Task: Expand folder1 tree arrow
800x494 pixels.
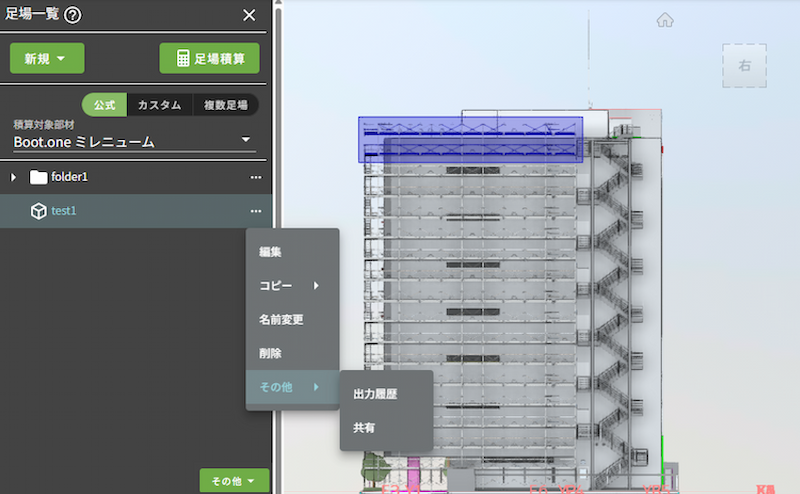Action: 14,177
